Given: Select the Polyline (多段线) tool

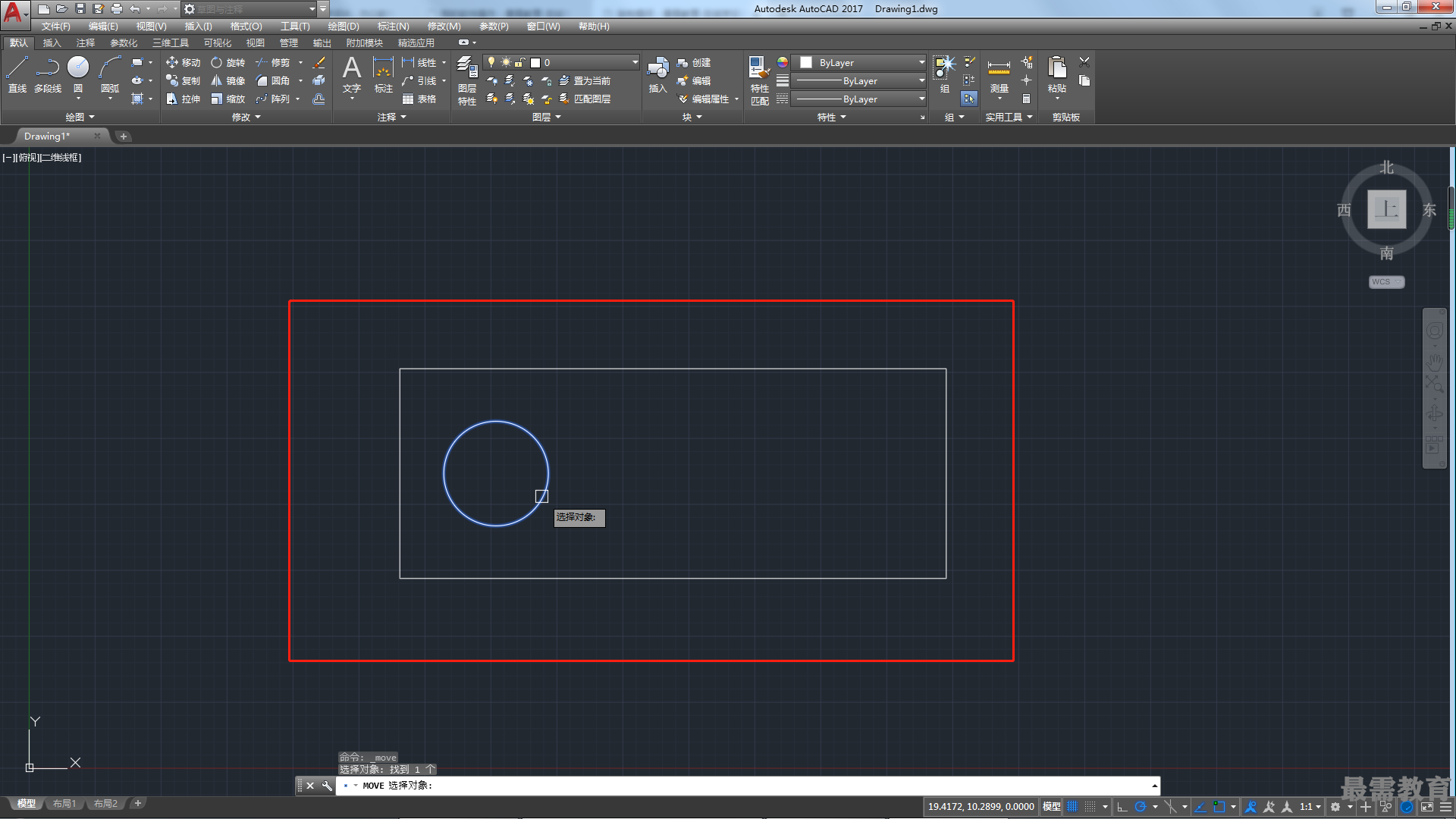Looking at the screenshot, I should (48, 74).
